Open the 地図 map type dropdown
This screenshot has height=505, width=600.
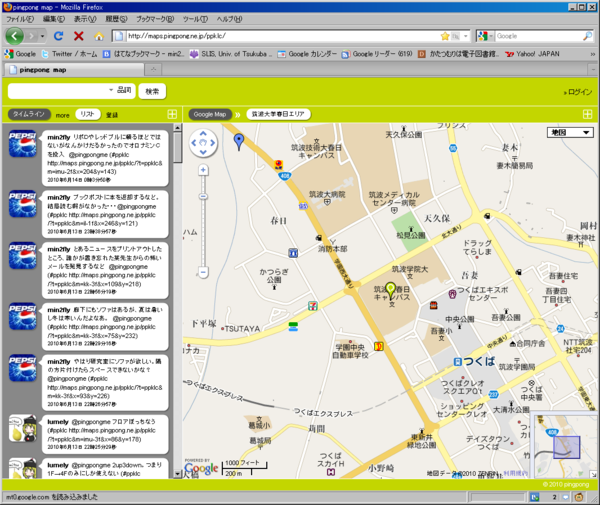pyautogui.click(x=570, y=132)
